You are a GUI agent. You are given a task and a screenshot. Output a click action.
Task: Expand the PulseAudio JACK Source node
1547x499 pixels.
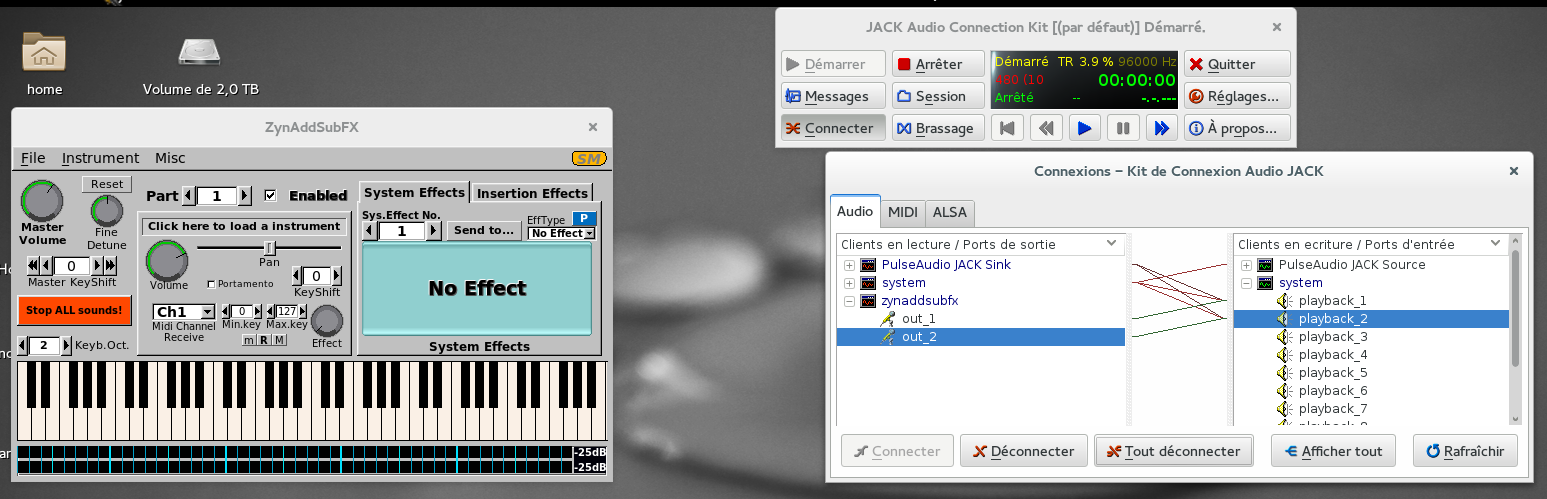pos(1246,265)
